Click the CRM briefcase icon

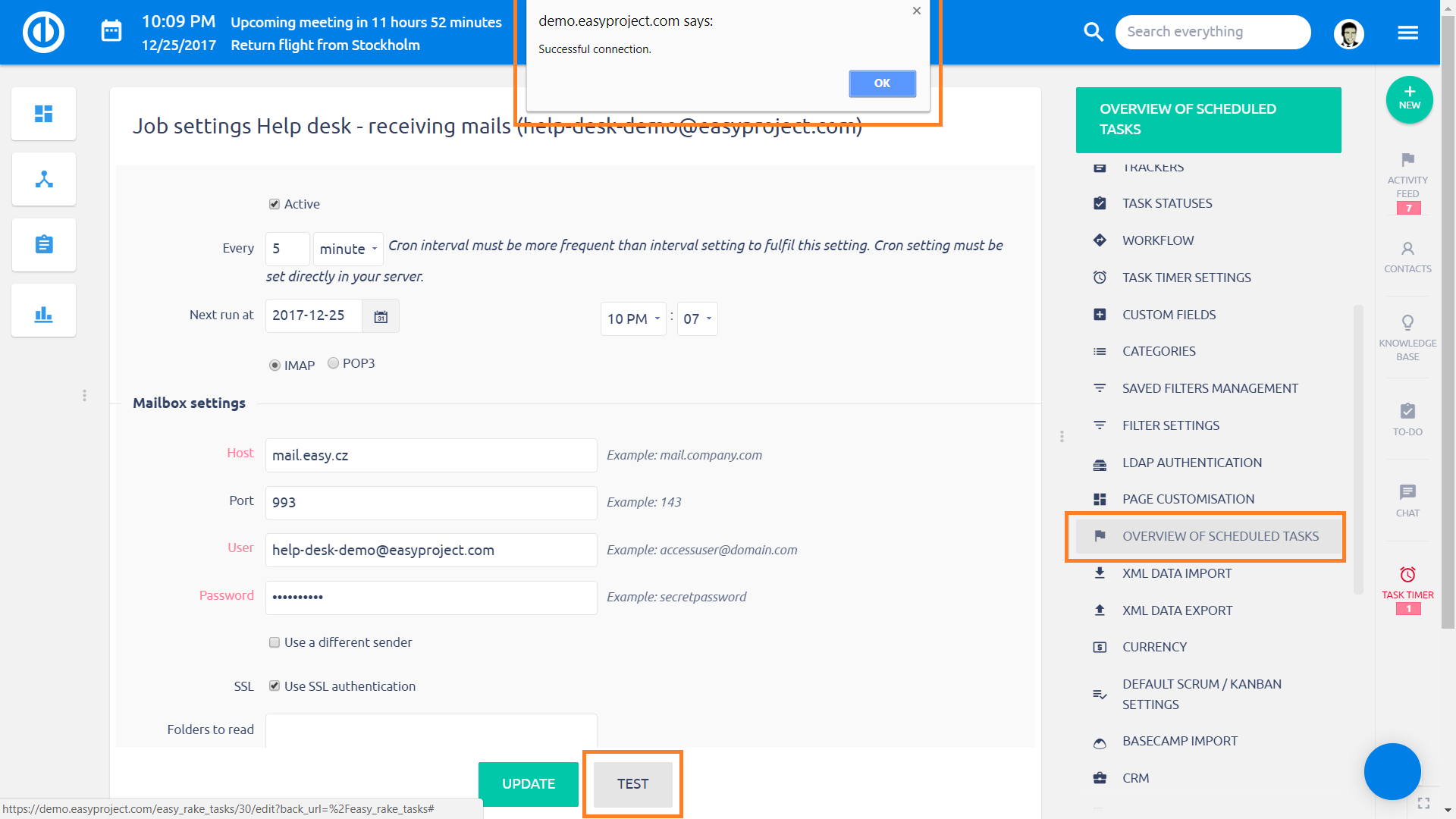(1100, 778)
